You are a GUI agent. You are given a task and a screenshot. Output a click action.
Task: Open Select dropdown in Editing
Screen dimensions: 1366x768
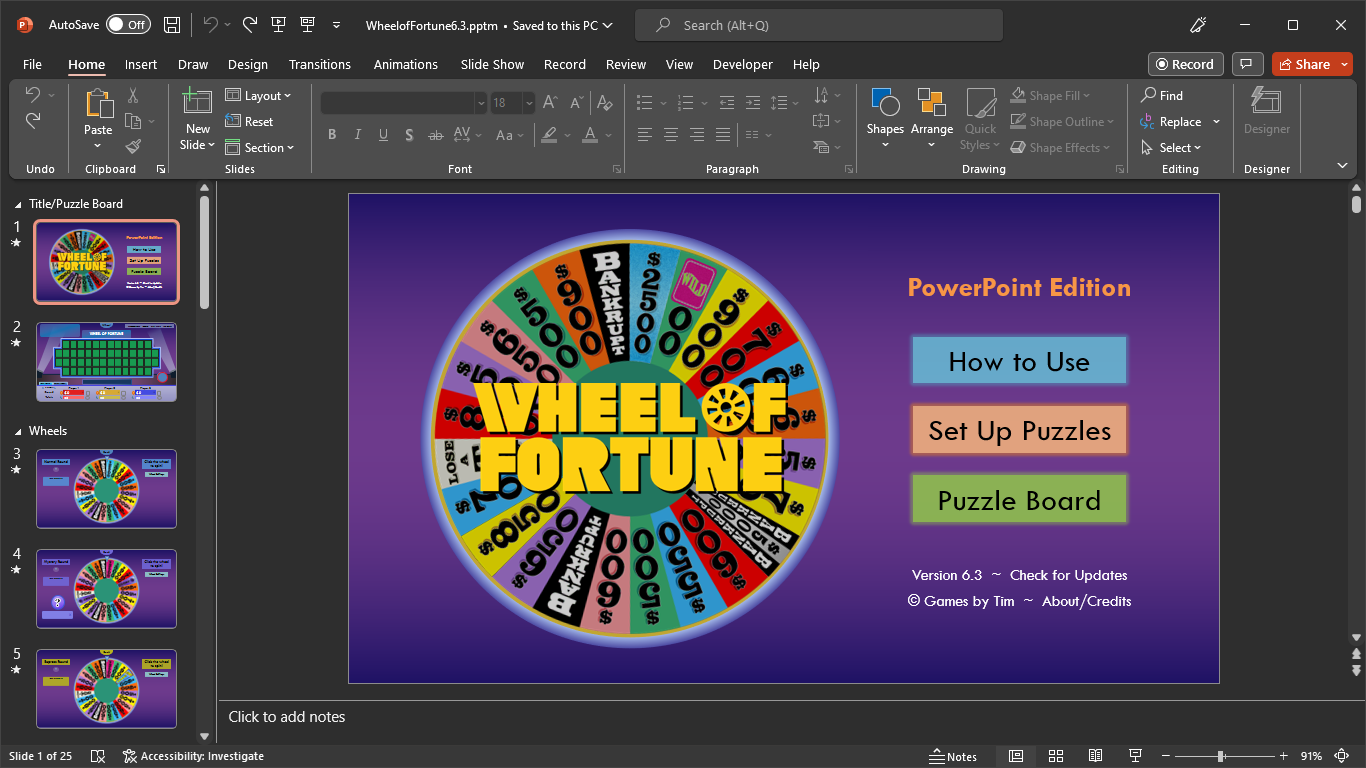point(1171,147)
